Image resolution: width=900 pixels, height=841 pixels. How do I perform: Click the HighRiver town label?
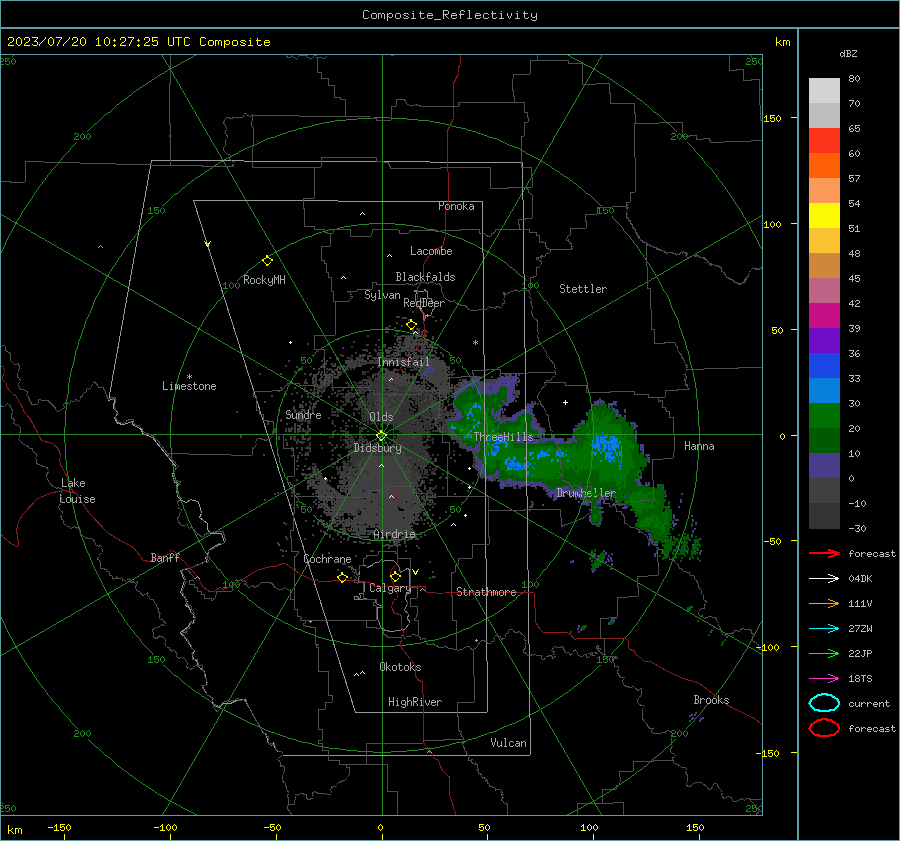click(x=415, y=702)
